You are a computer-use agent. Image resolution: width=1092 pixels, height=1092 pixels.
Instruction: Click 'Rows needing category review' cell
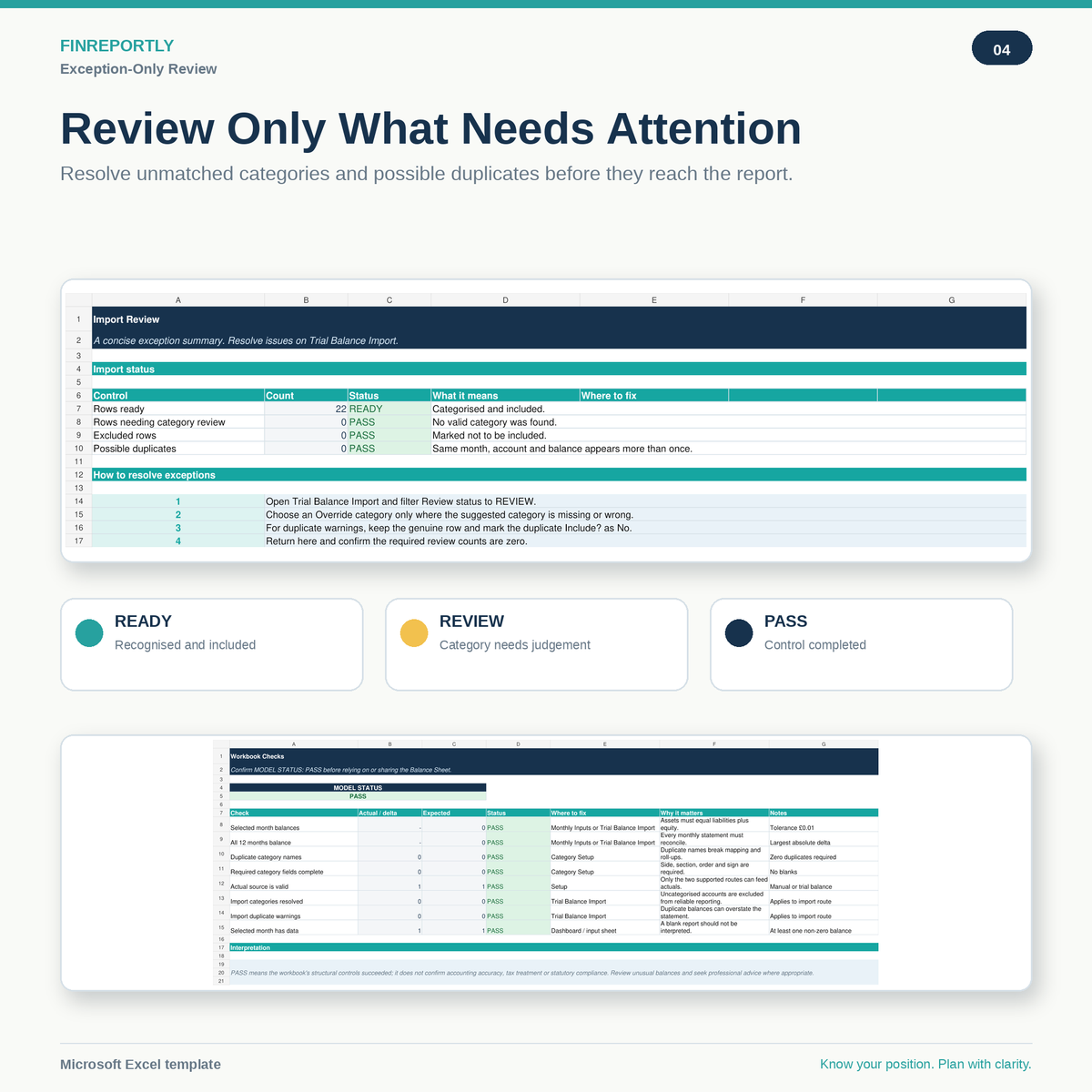178,422
